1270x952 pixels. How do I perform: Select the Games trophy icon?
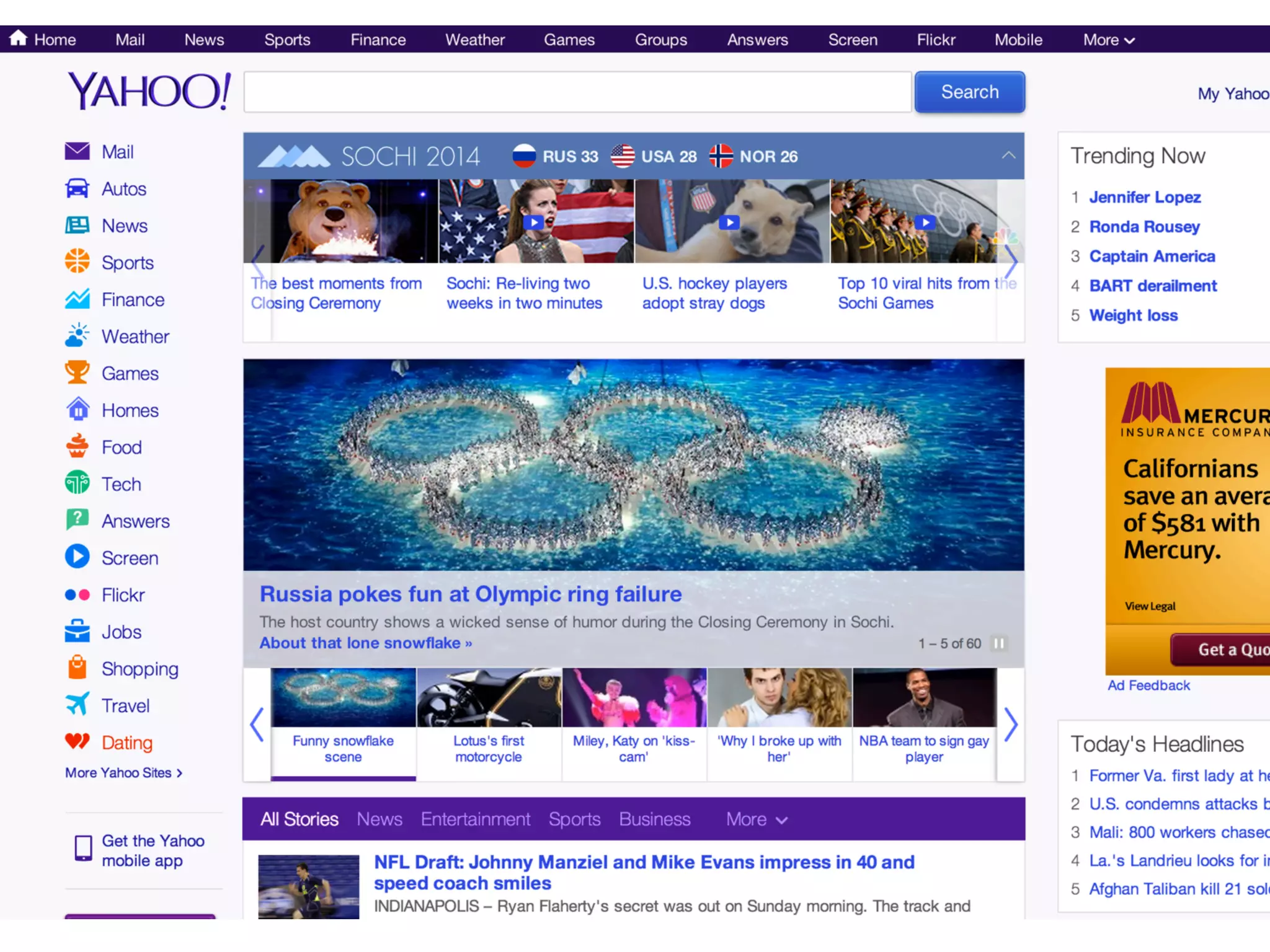tap(77, 372)
